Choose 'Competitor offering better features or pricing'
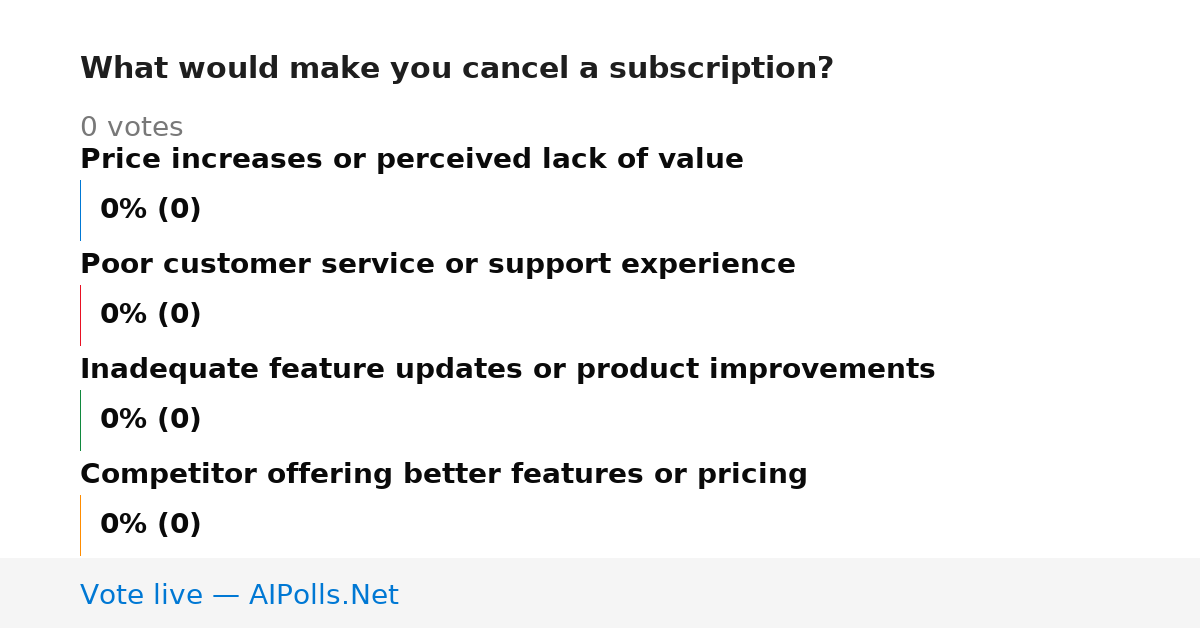1200x628 pixels. 444,475
